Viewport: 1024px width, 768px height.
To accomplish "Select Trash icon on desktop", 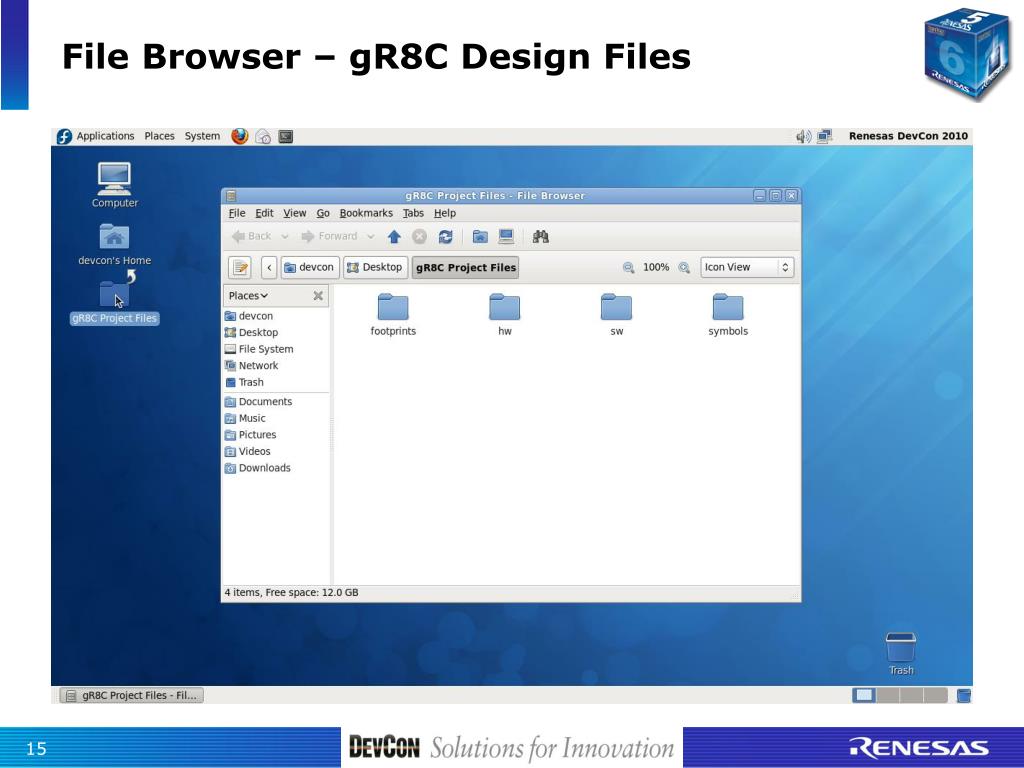I will 901,653.
